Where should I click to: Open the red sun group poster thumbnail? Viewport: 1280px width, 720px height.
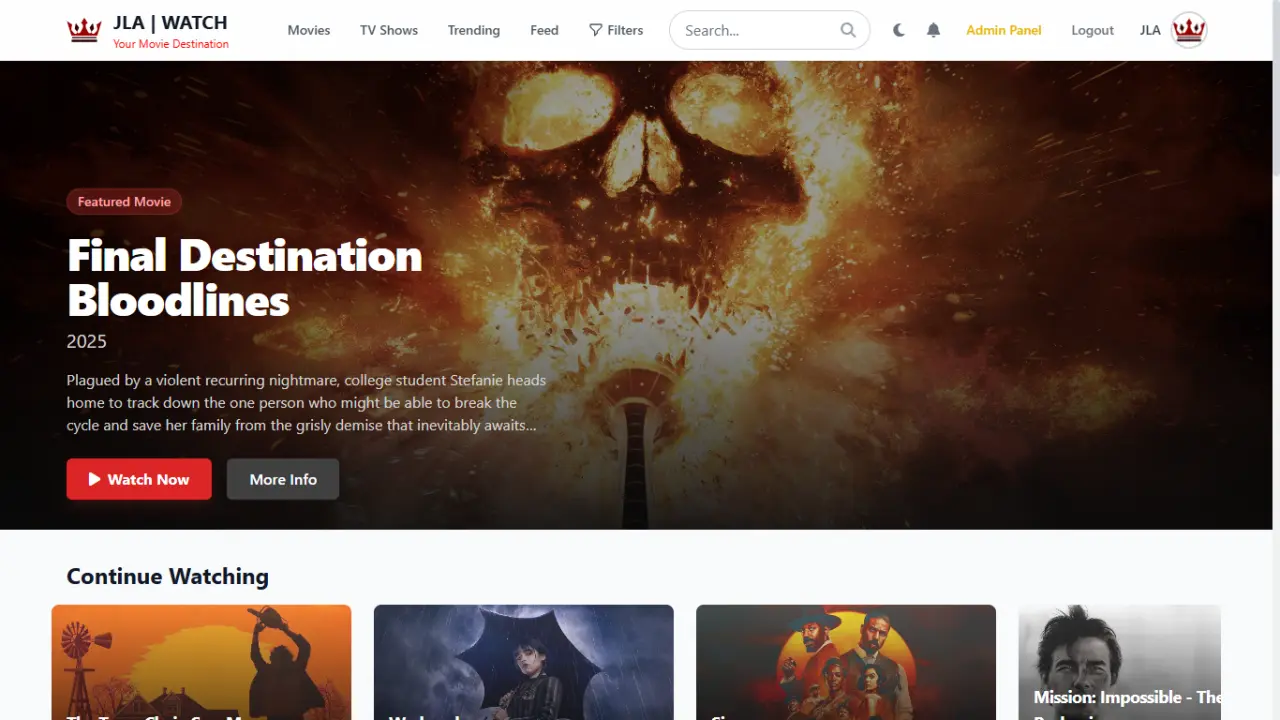pyautogui.click(x=846, y=662)
